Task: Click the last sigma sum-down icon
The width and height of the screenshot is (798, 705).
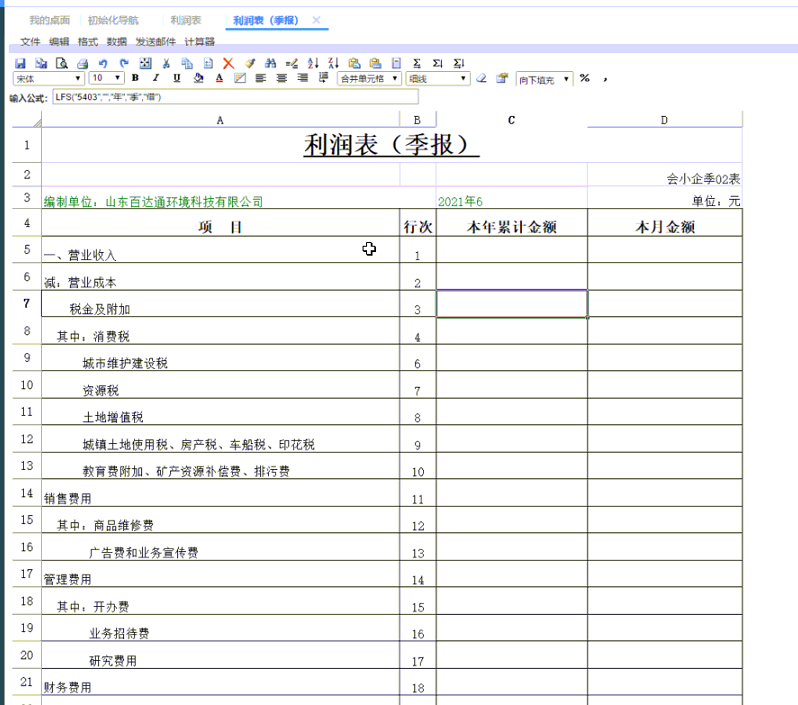Action: (459, 63)
